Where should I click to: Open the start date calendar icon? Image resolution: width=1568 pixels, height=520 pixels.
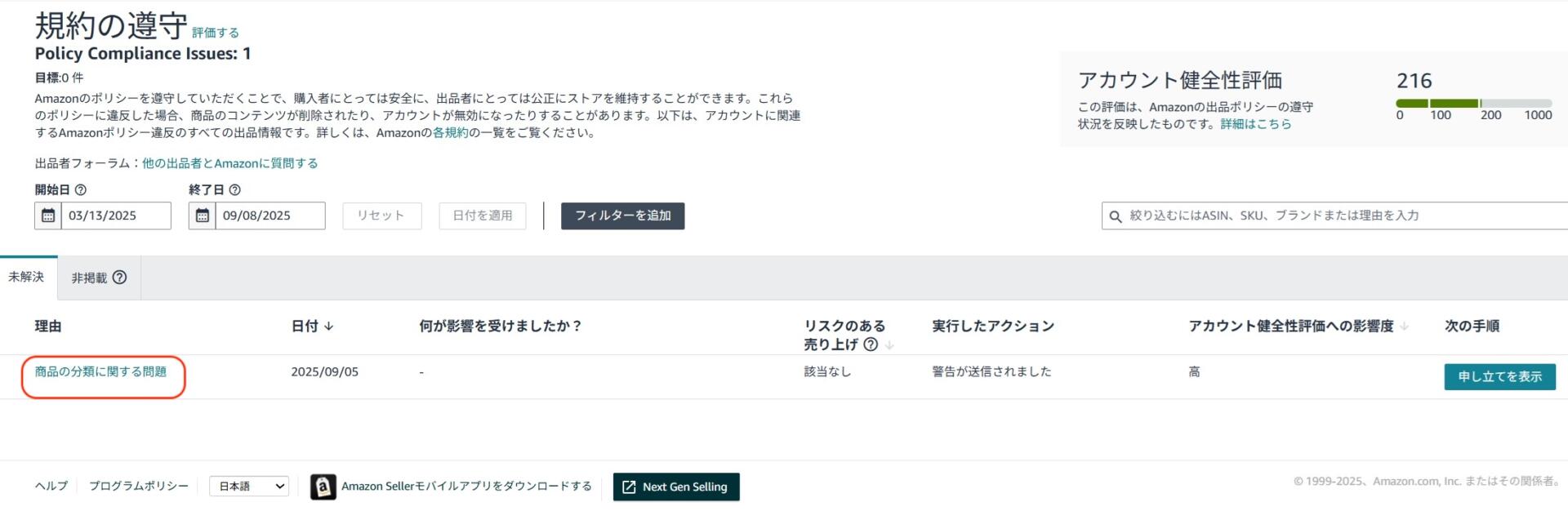48,216
